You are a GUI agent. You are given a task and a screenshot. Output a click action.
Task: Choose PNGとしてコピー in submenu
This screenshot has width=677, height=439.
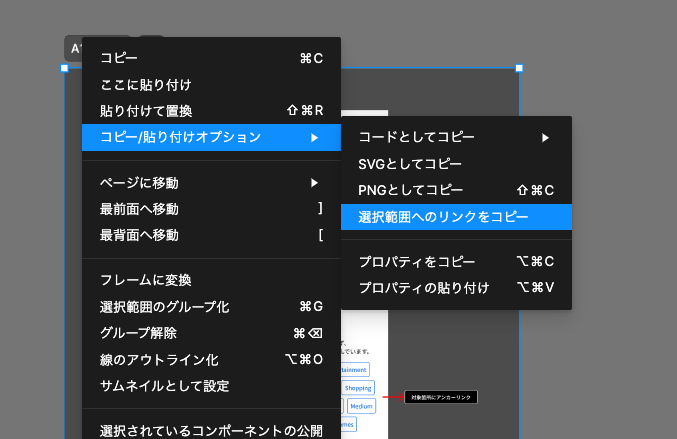coord(456,190)
